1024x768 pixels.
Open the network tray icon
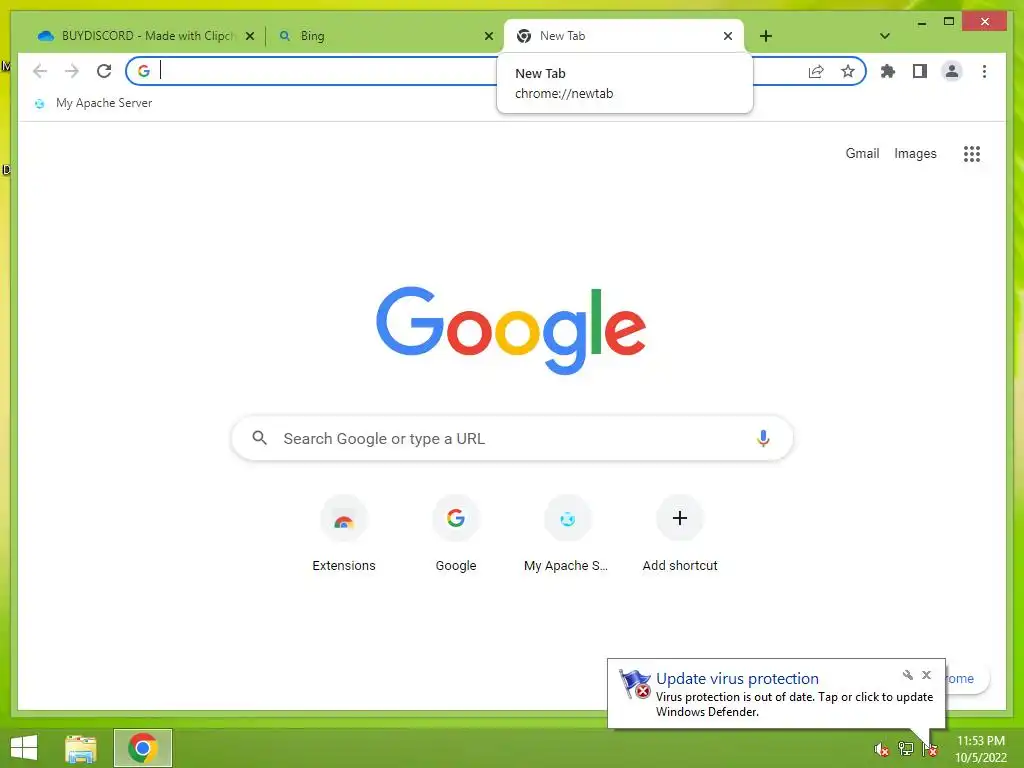905,749
